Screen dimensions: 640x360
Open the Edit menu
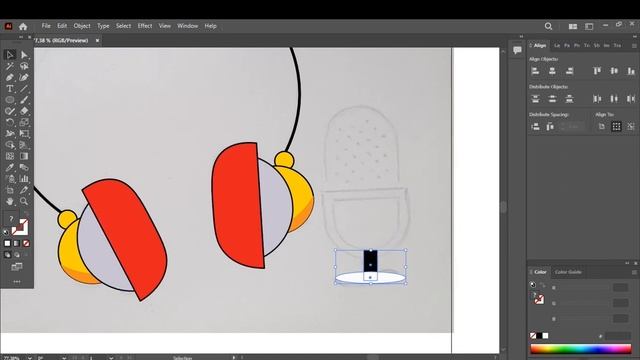click(62, 26)
